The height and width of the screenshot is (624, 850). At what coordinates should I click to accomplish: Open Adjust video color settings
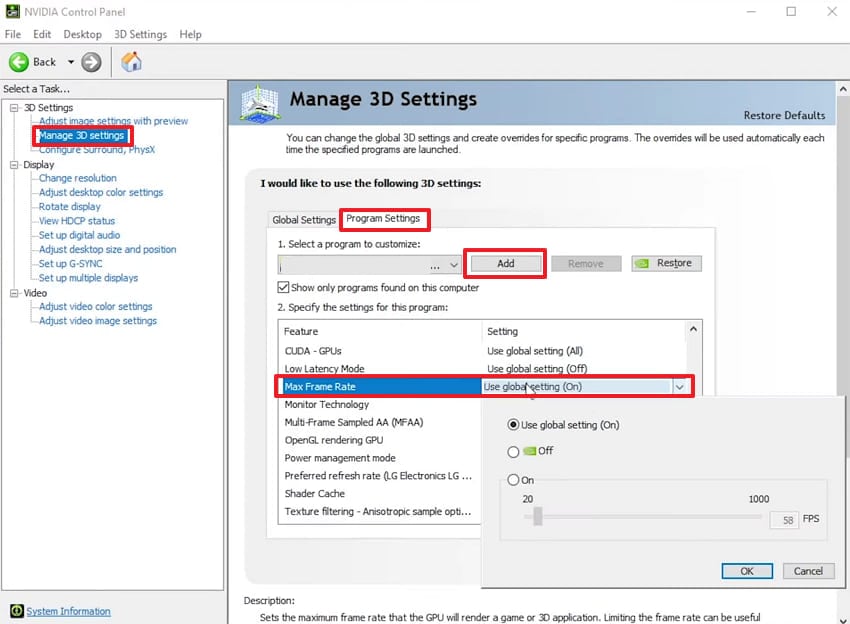(x=95, y=306)
